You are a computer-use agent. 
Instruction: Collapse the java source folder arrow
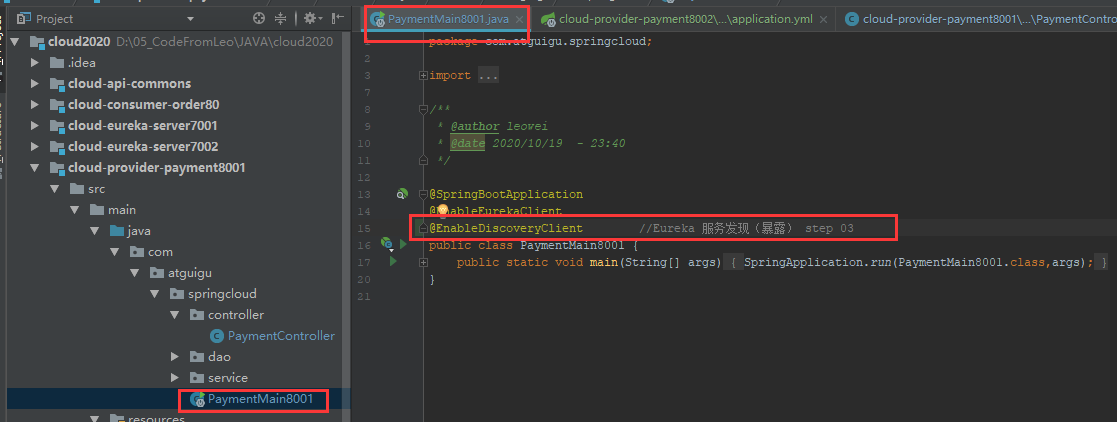95,231
